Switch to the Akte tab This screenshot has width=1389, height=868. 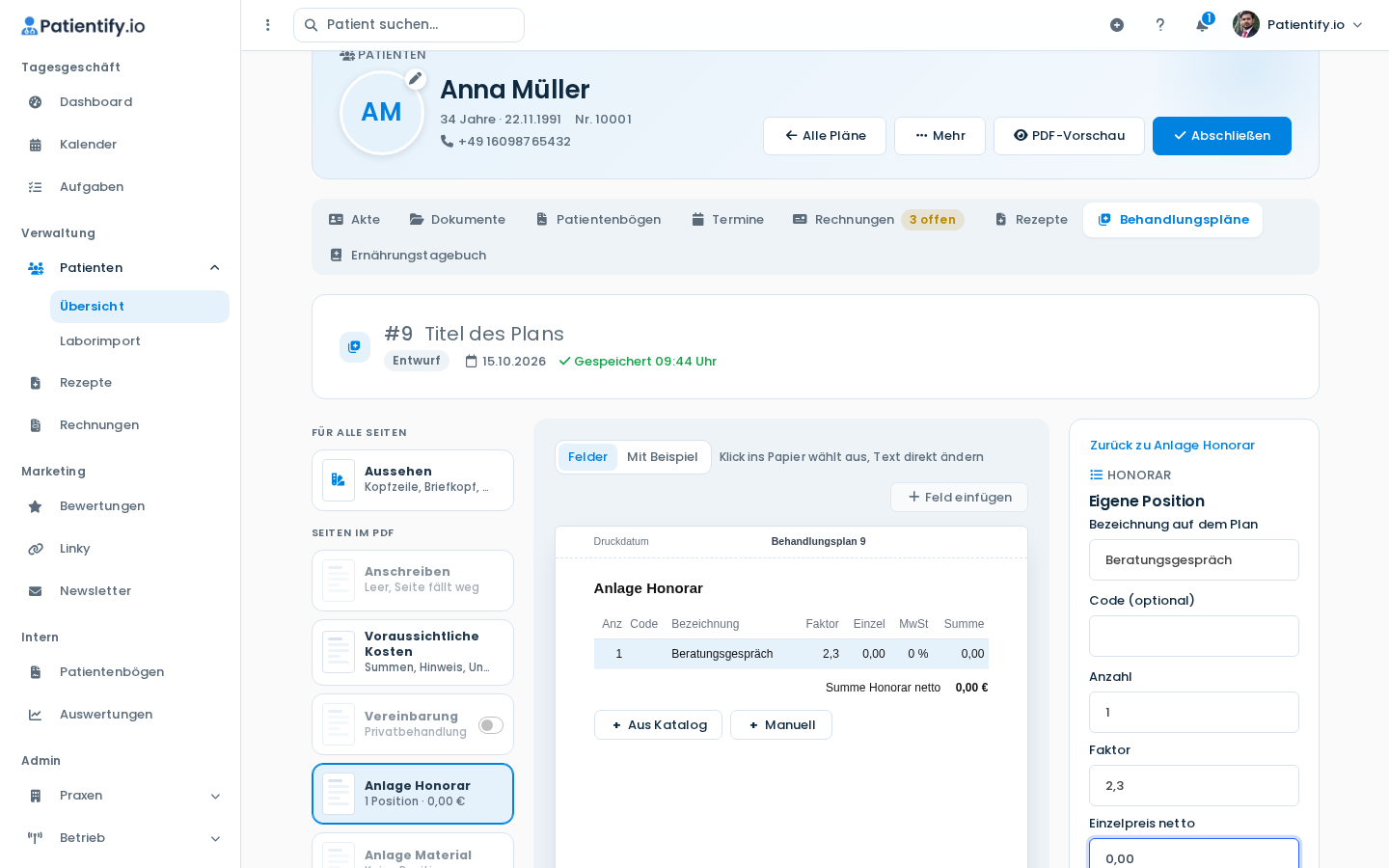click(x=354, y=220)
